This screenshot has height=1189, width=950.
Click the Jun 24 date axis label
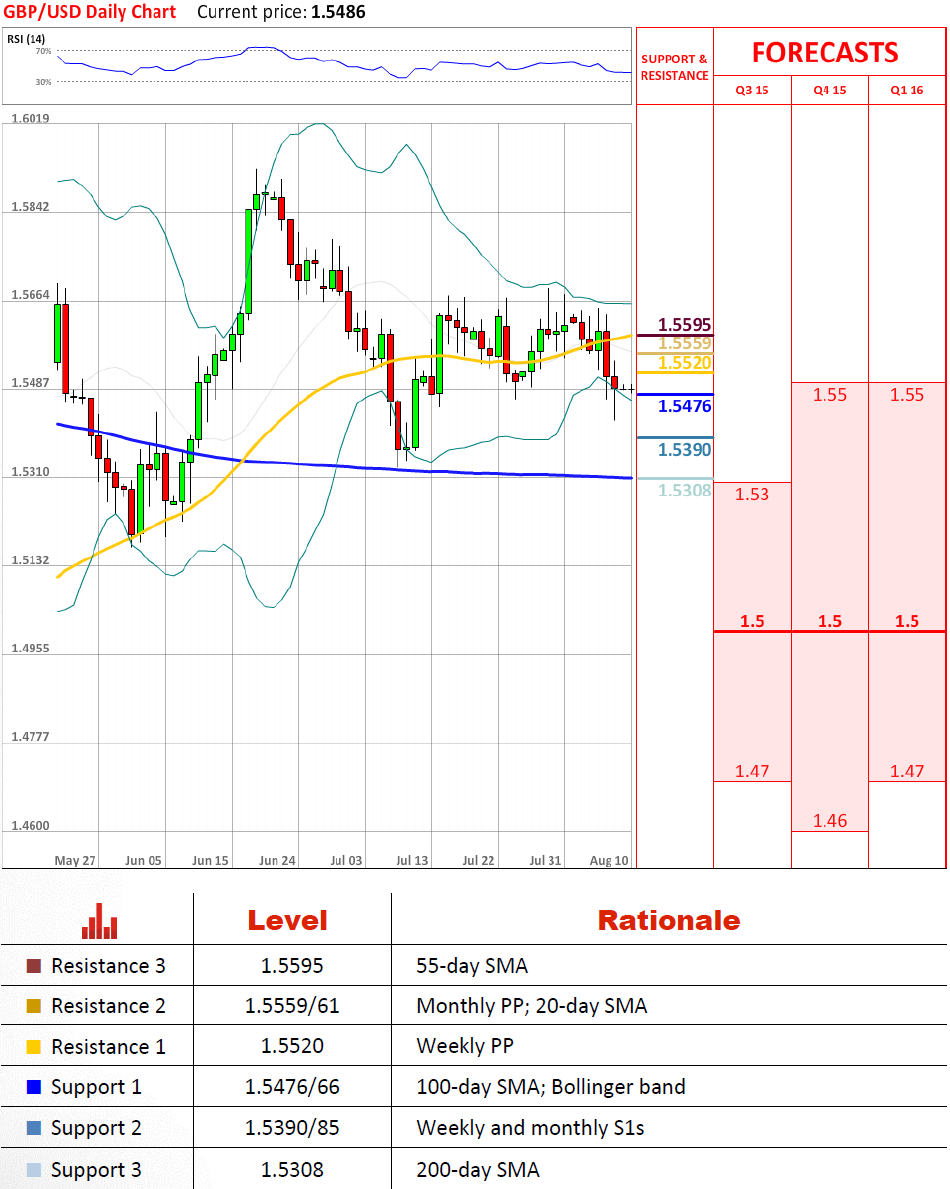[277, 861]
